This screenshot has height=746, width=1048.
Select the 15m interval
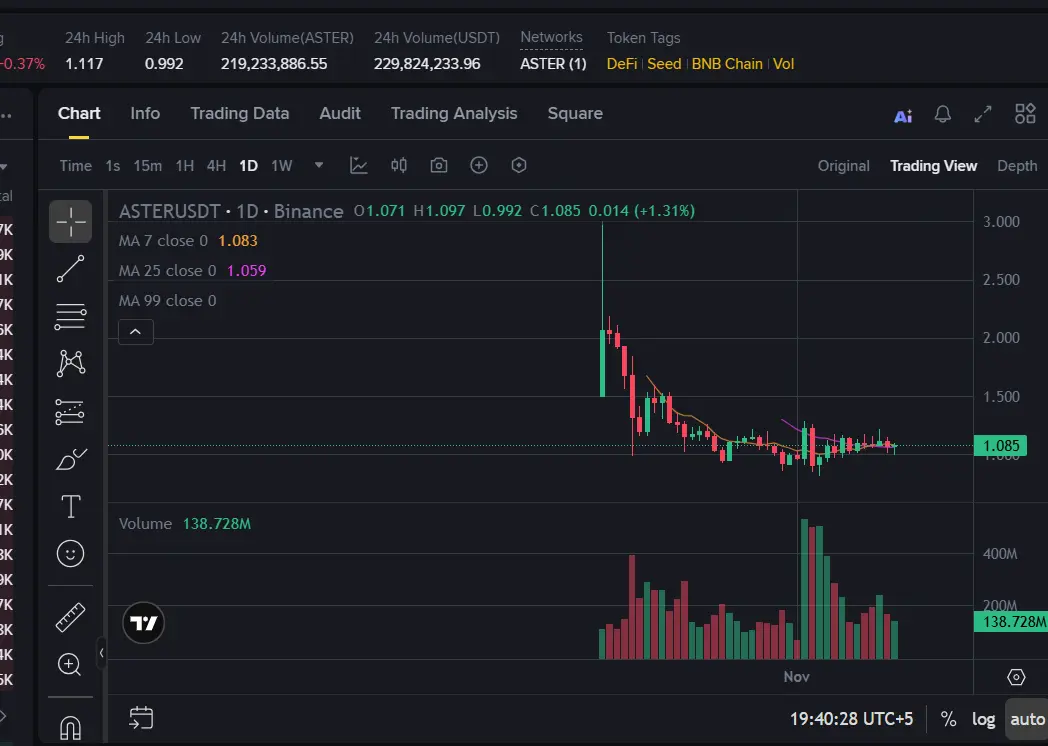pos(148,166)
